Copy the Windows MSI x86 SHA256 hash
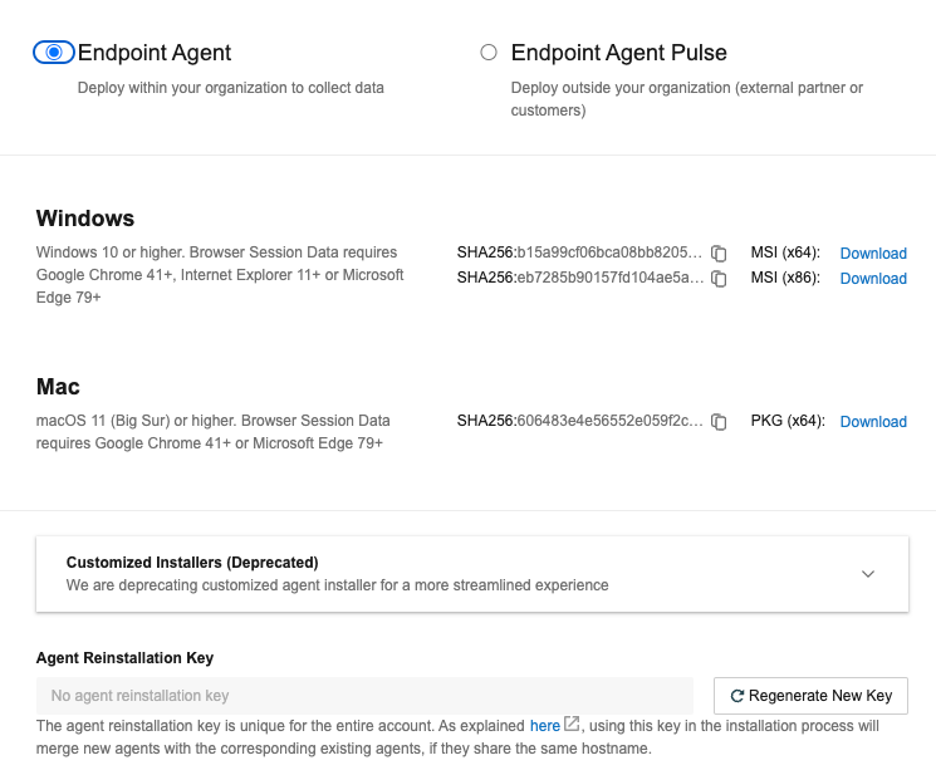The width and height of the screenshot is (936, 770). (719, 279)
